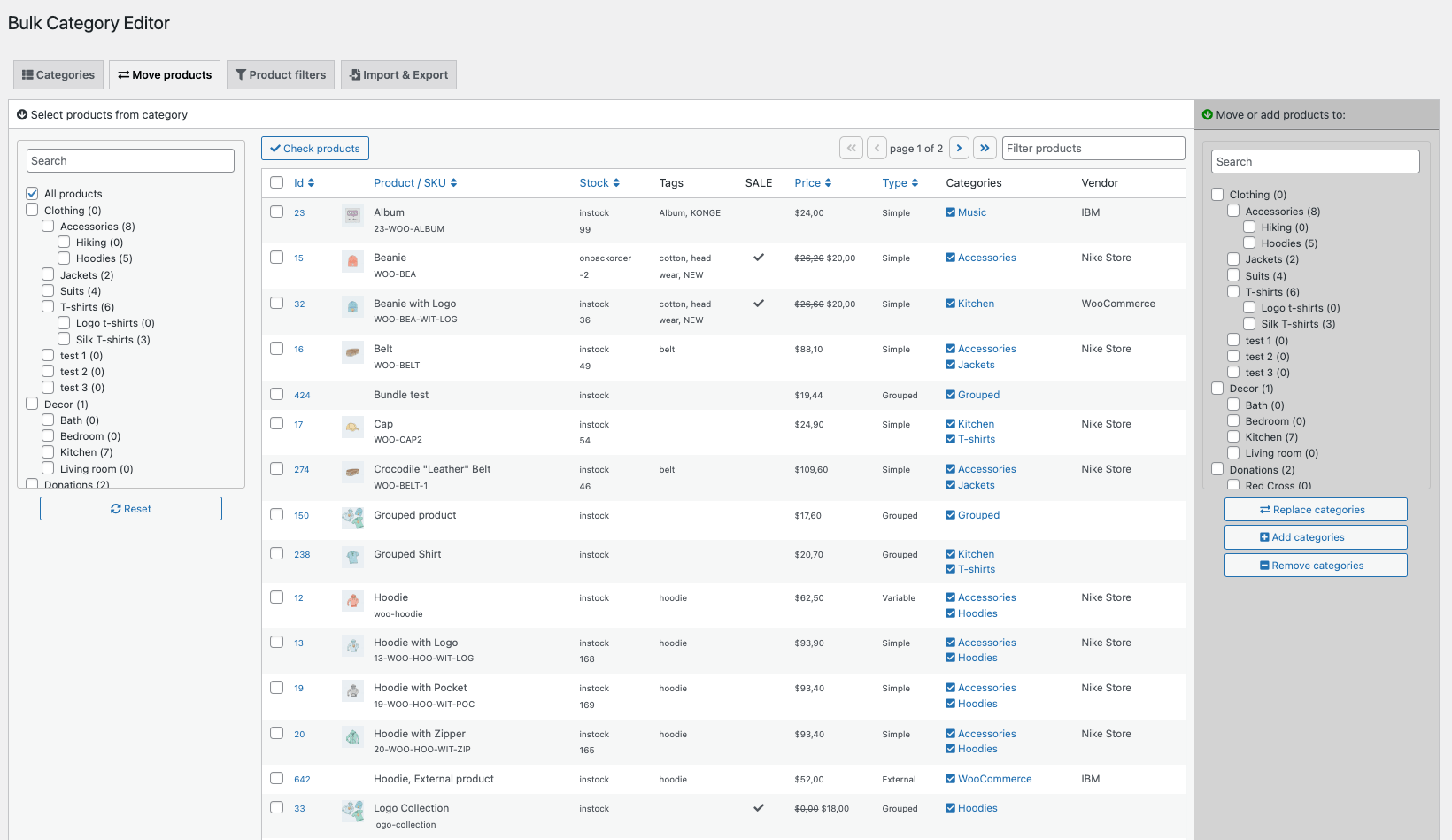Open product Id 23 link
Screen dimensions: 1452x840
tap(298, 212)
